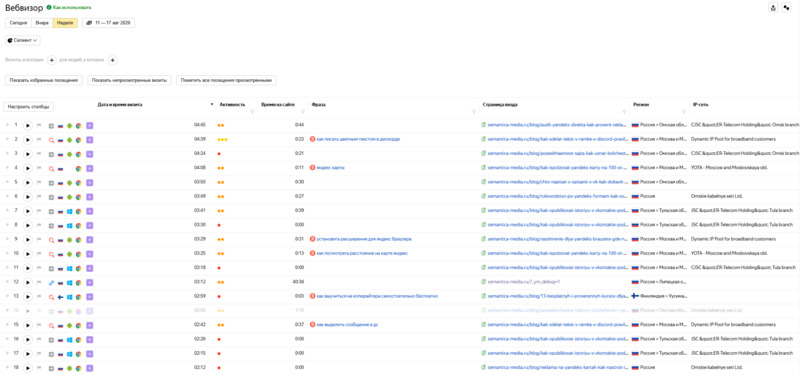Select the Неделя period tab
The height and width of the screenshot is (375, 800).
click(x=65, y=23)
